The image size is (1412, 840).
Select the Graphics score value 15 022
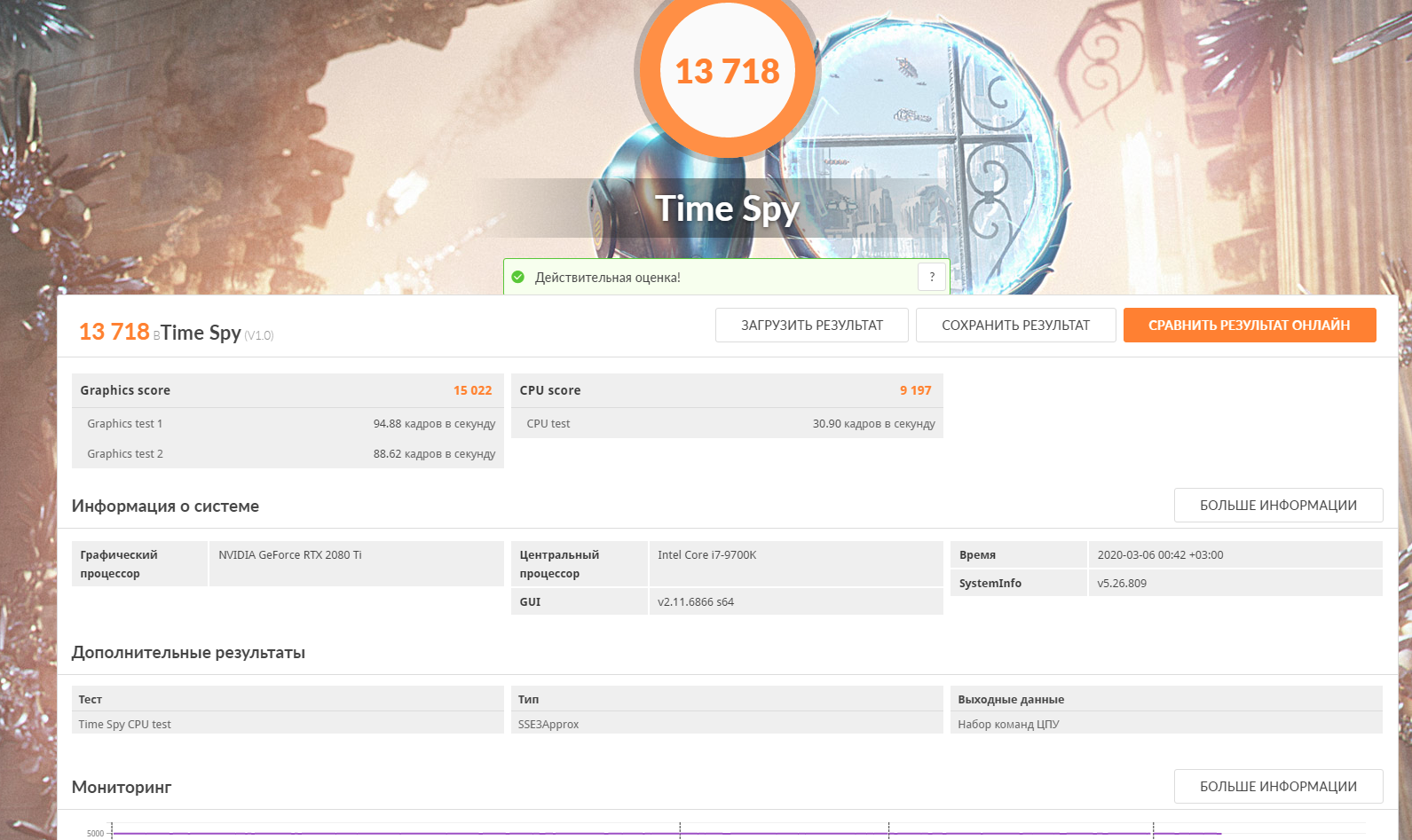(x=472, y=390)
